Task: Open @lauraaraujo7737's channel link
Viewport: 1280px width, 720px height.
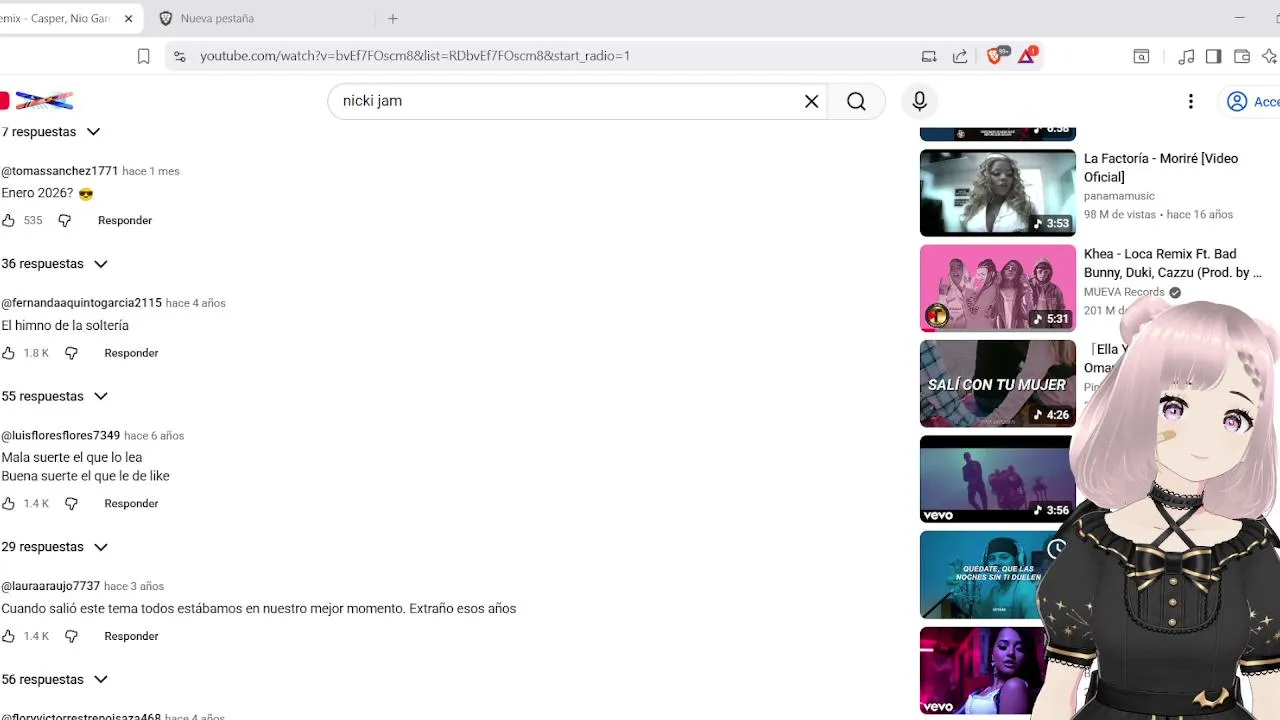Action: click(x=50, y=586)
